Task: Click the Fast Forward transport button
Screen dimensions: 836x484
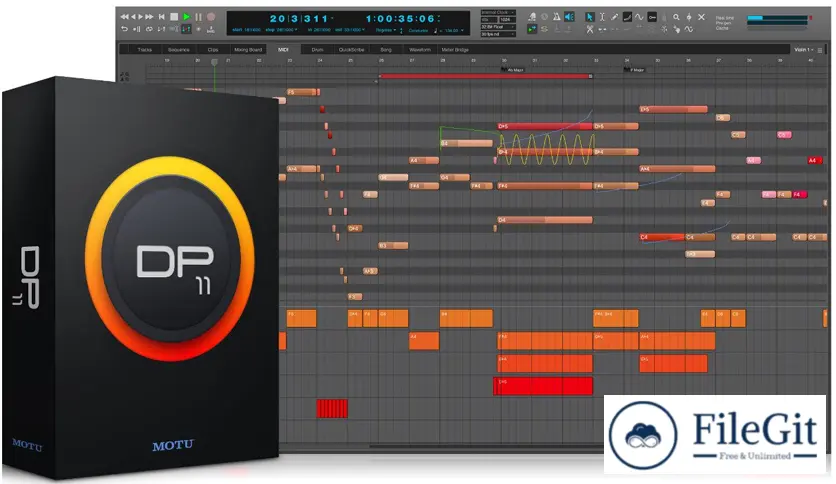Action: pyautogui.click(x=149, y=17)
